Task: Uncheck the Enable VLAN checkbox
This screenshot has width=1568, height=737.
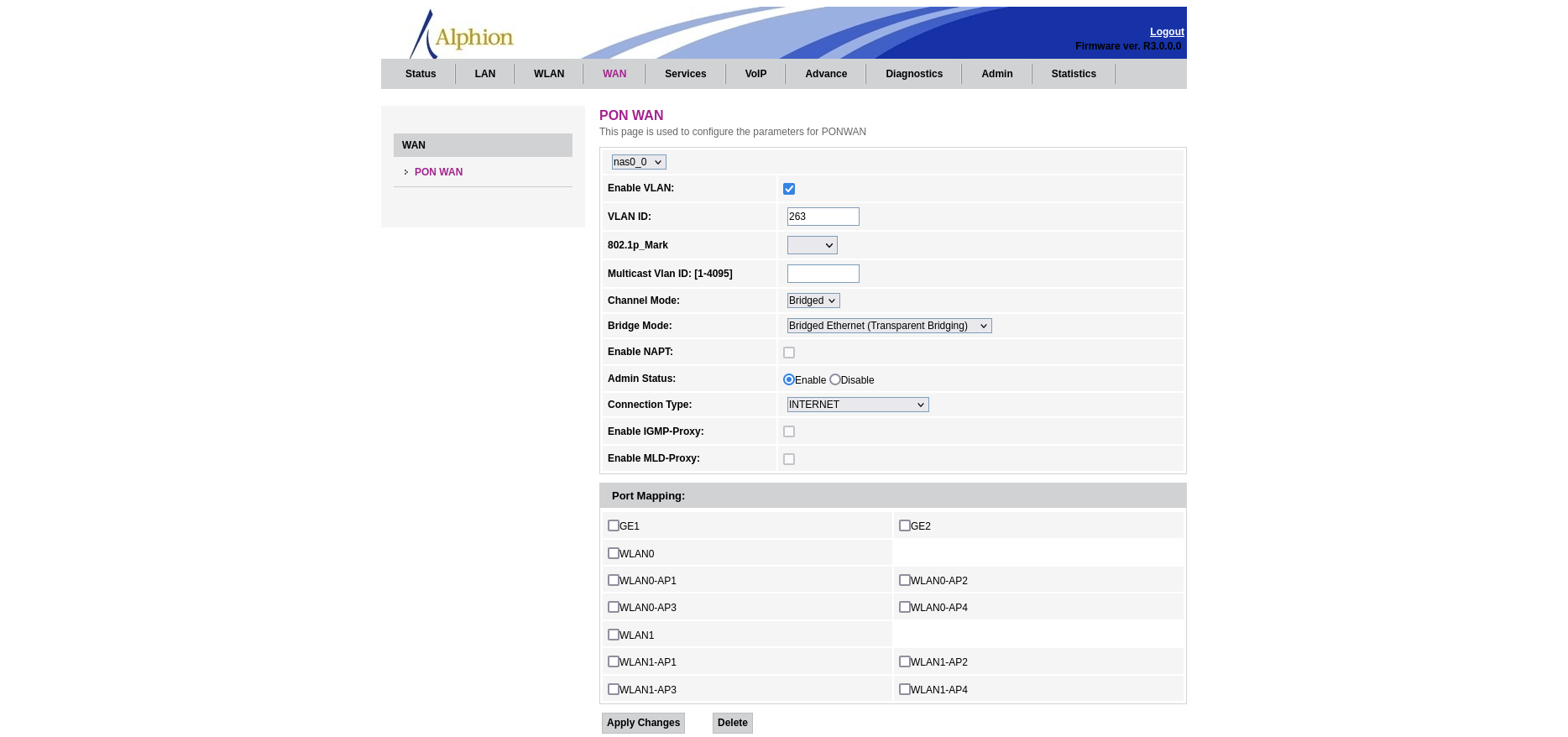Action: (789, 189)
